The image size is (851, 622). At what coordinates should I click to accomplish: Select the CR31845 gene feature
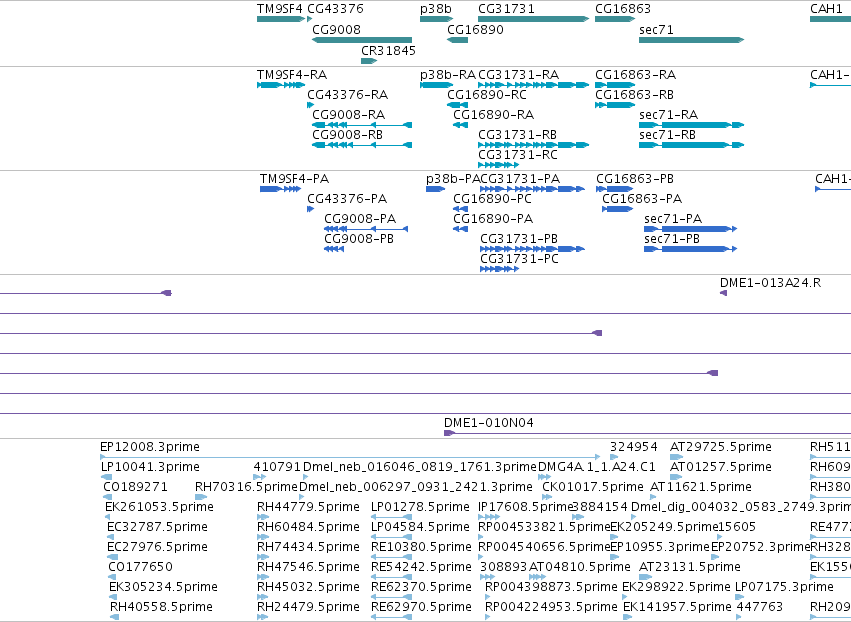tap(369, 61)
